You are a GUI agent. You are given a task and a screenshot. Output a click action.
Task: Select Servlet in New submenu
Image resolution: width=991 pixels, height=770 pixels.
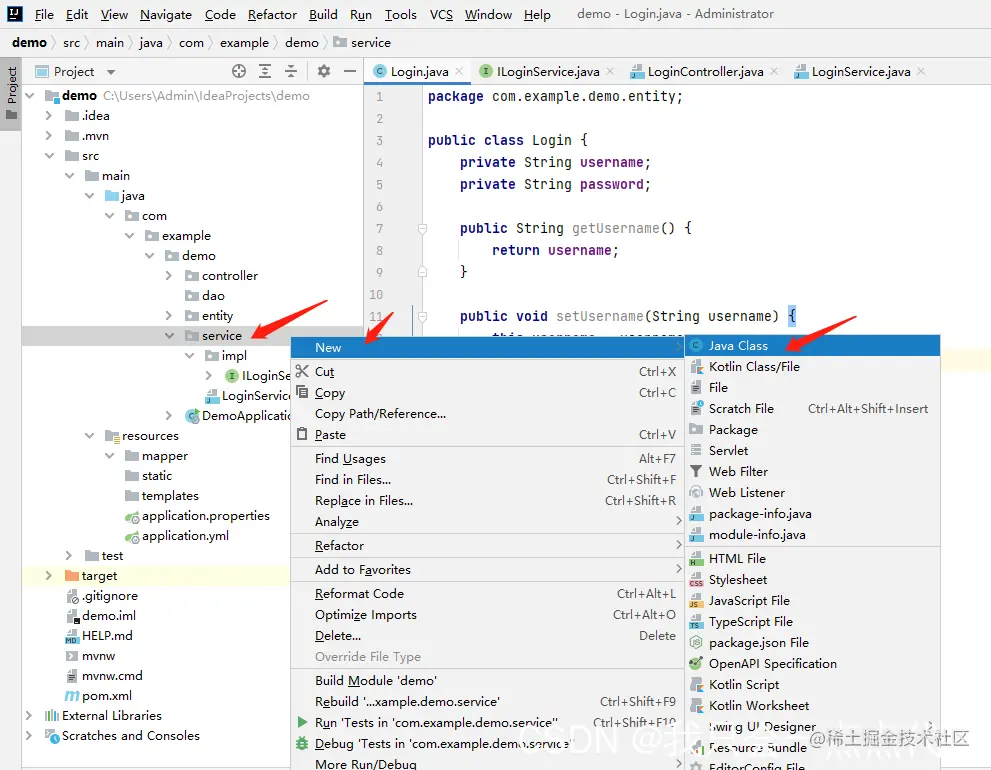pyautogui.click(x=813, y=451)
